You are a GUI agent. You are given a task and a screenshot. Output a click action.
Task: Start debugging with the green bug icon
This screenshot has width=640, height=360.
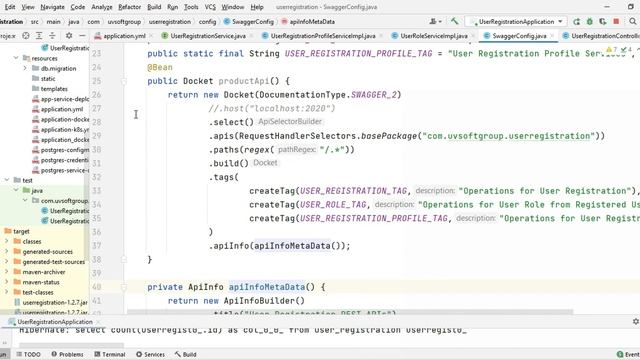coord(589,22)
